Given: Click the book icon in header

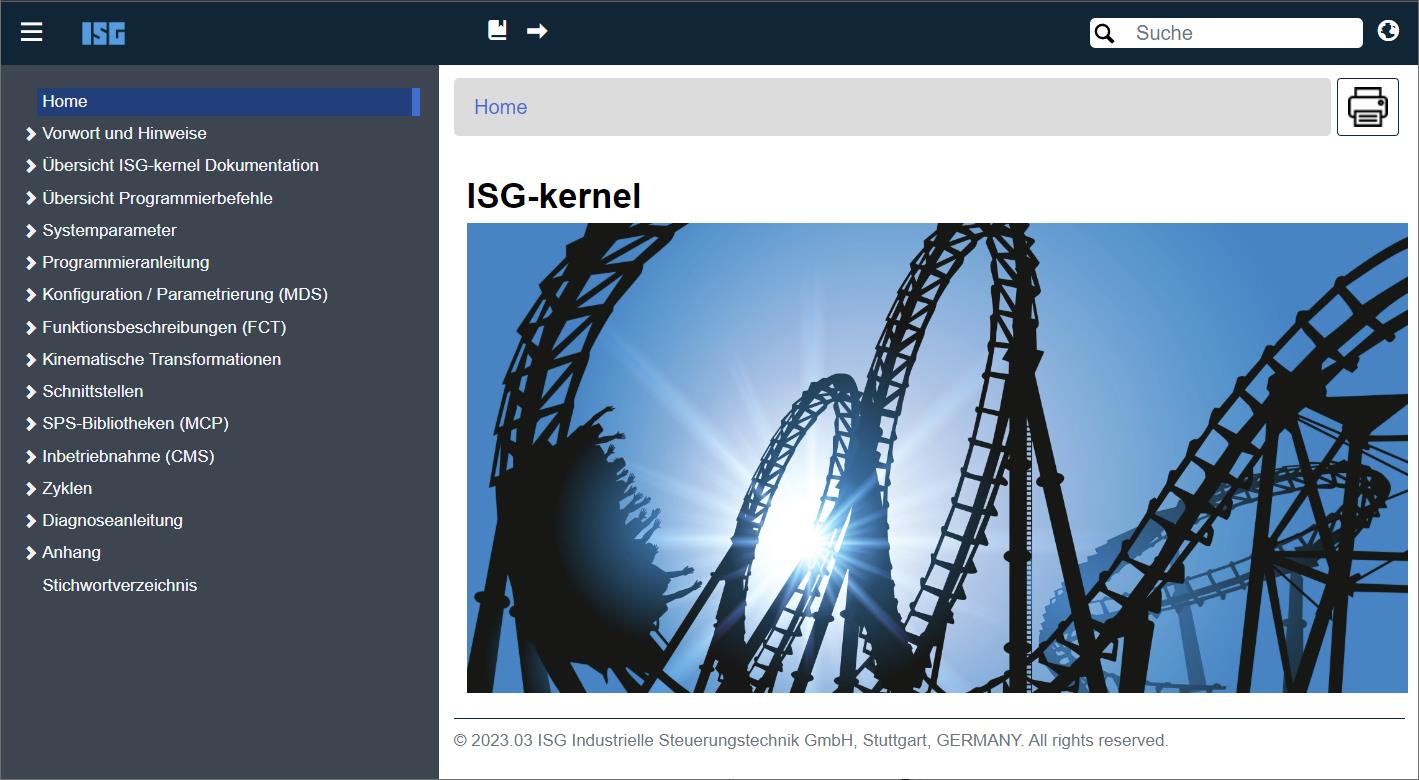Looking at the screenshot, I should click(x=497, y=30).
